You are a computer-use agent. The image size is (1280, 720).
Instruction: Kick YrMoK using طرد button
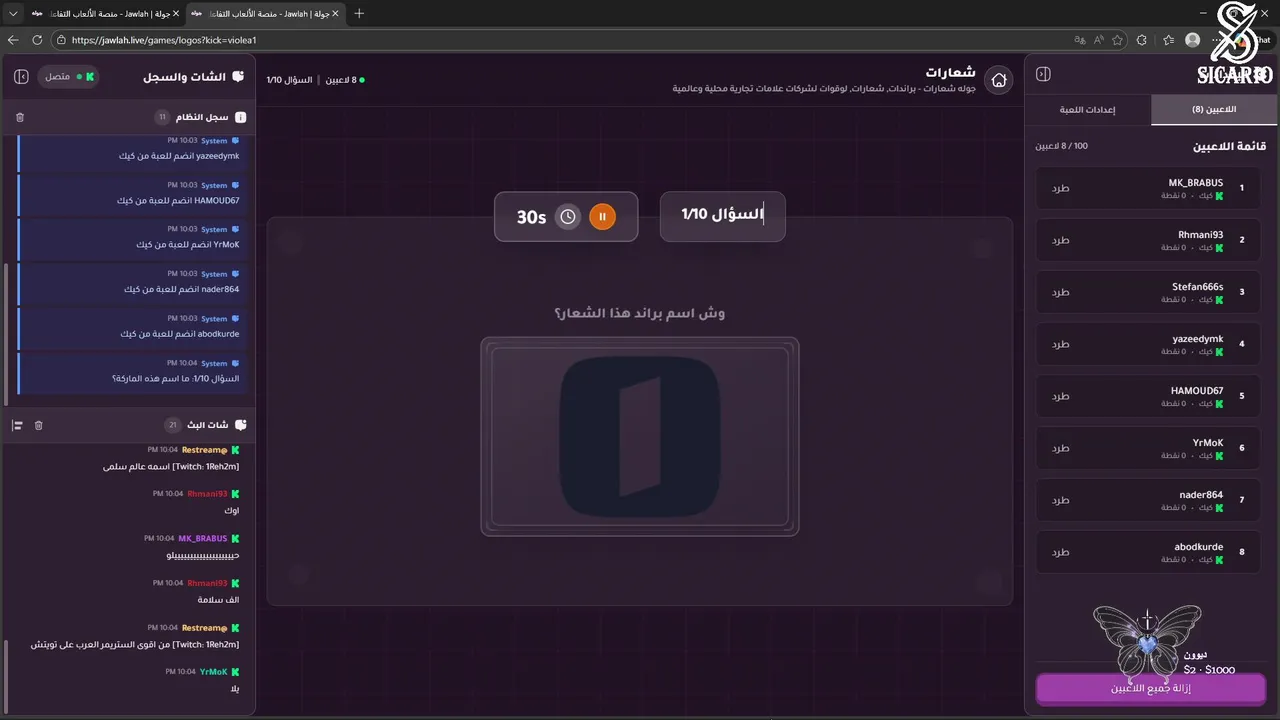coord(1060,448)
